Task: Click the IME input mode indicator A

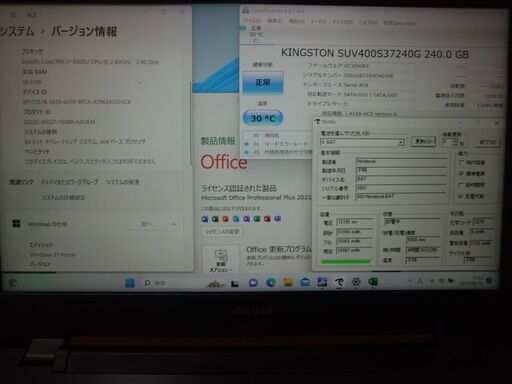Action: point(420,281)
